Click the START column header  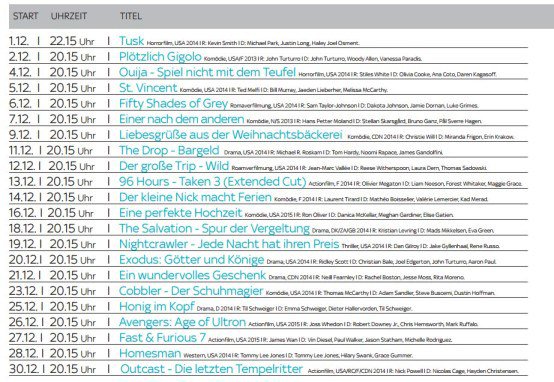pyautogui.click(x=25, y=16)
